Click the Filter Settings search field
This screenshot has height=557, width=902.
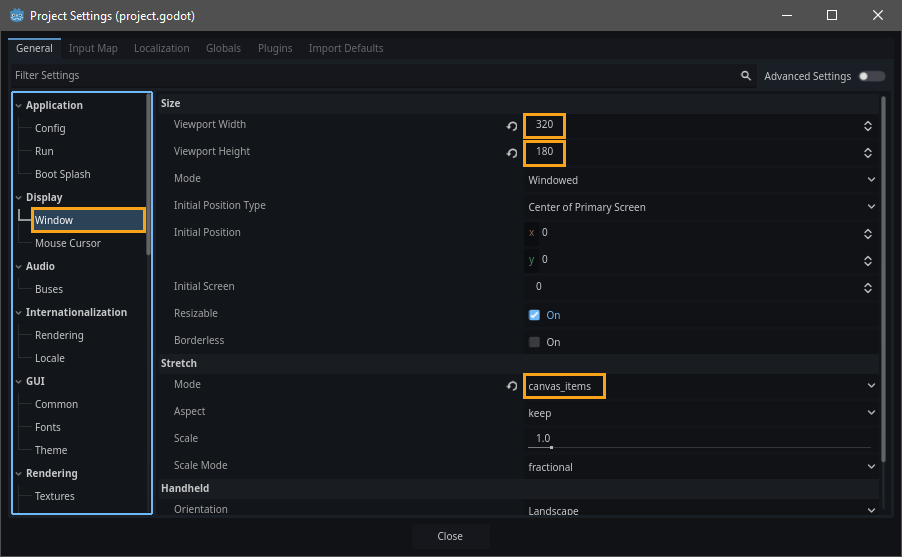[x=370, y=76]
